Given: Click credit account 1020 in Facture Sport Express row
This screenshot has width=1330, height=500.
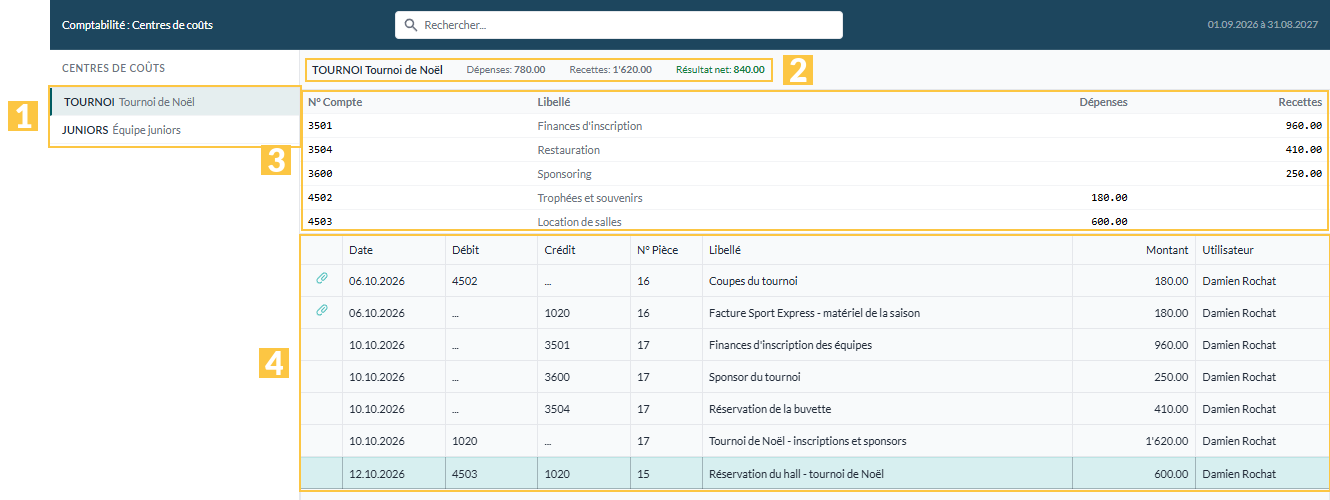Looking at the screenshot, I should 557,313.
